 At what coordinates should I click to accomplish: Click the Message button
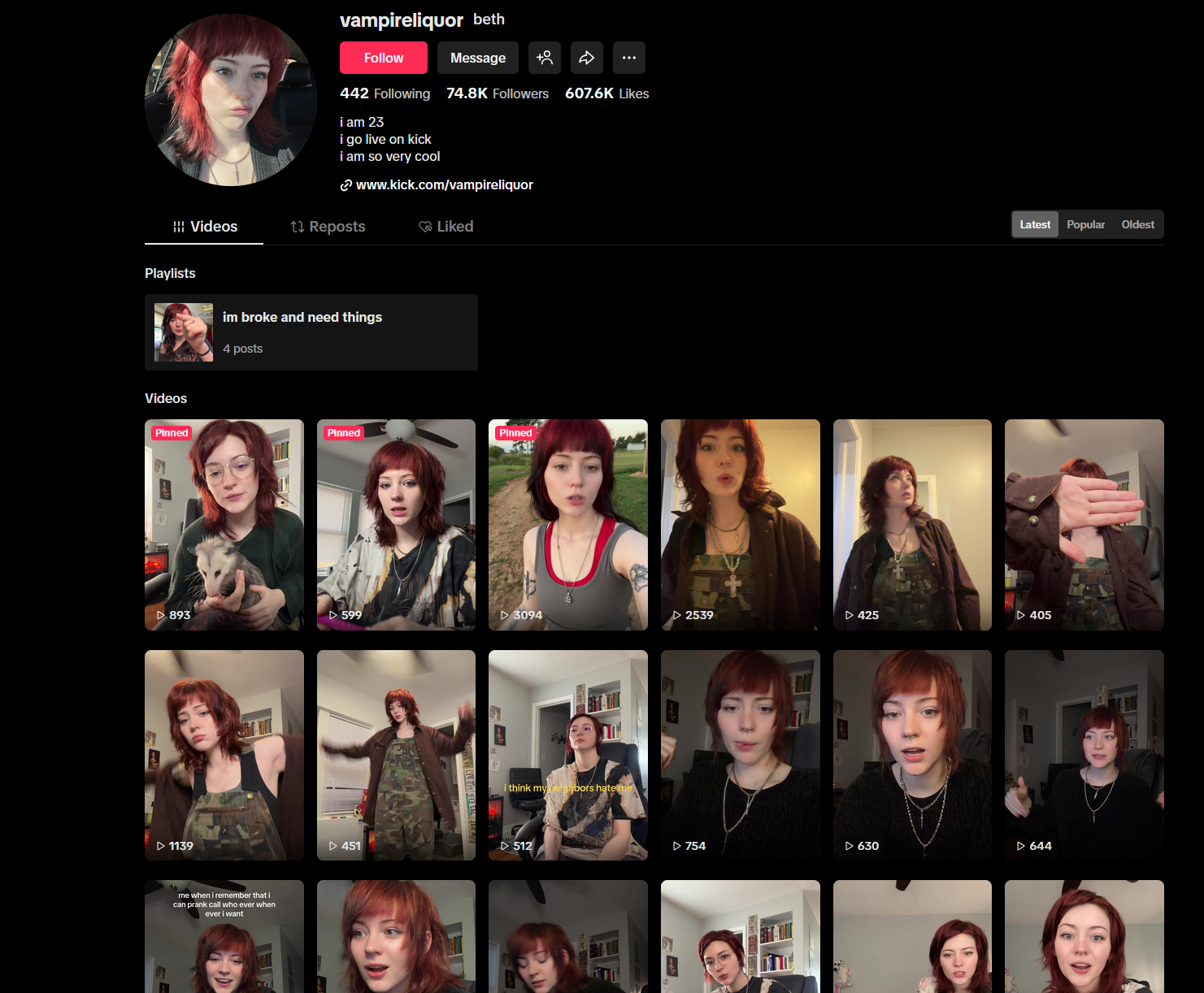pos(478,58)
